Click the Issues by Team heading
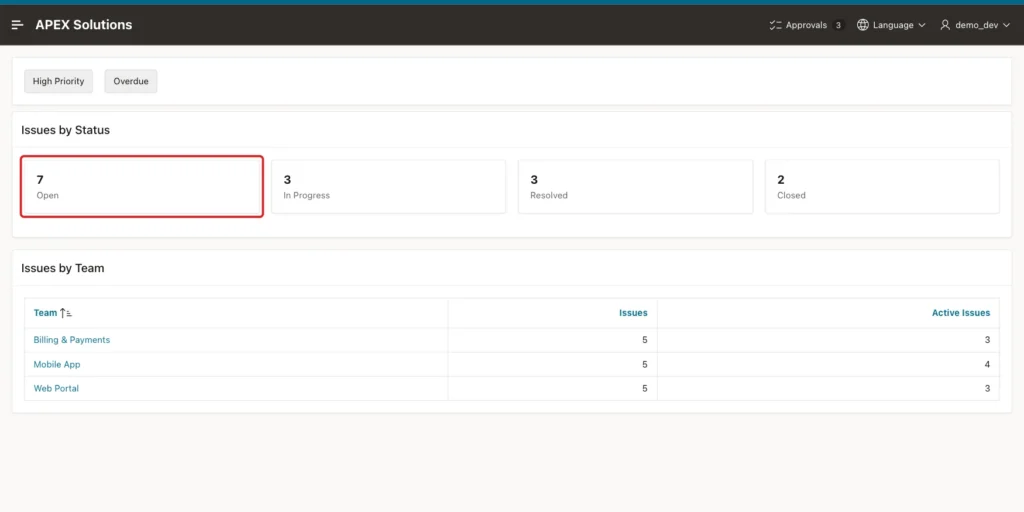 [x=63, y=268]
